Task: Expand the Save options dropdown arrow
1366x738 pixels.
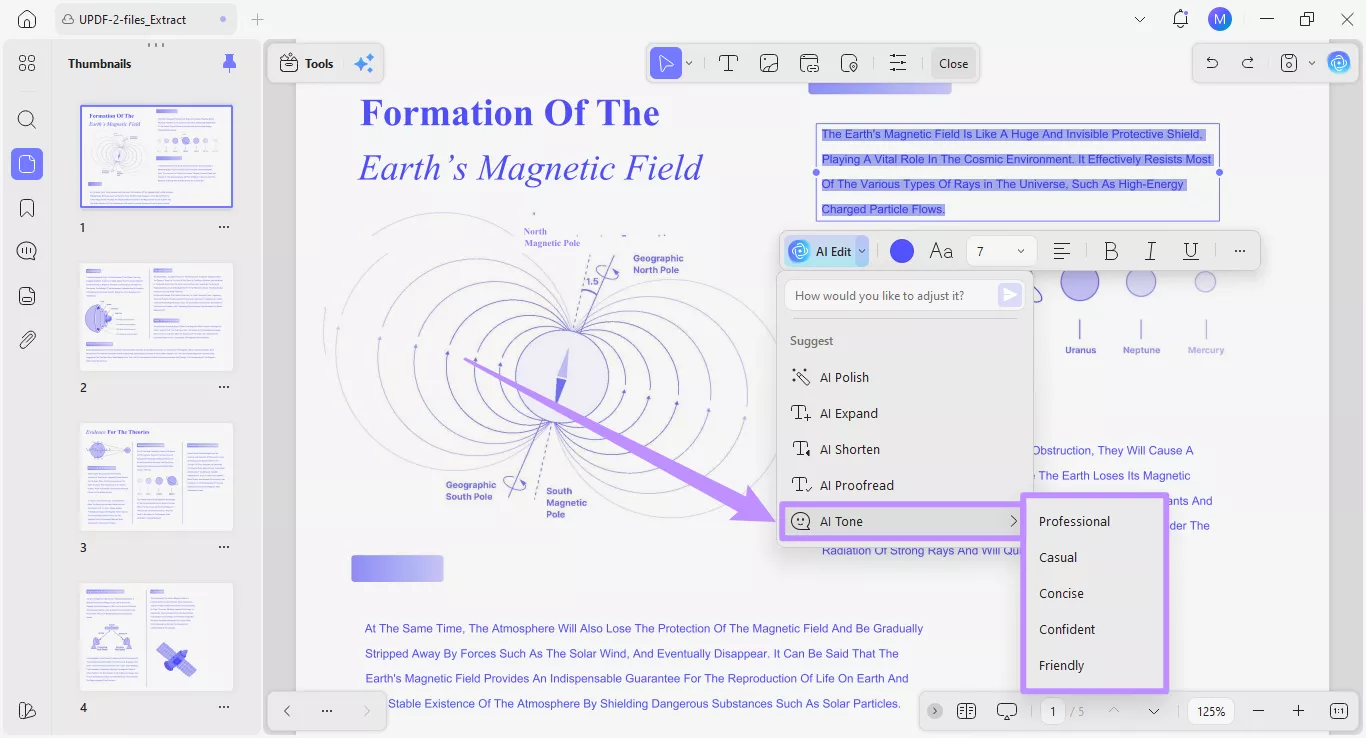Action: 1312,63
